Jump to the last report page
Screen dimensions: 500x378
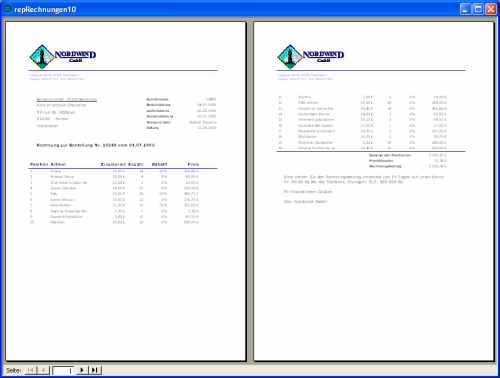click(x=95, y=370)
